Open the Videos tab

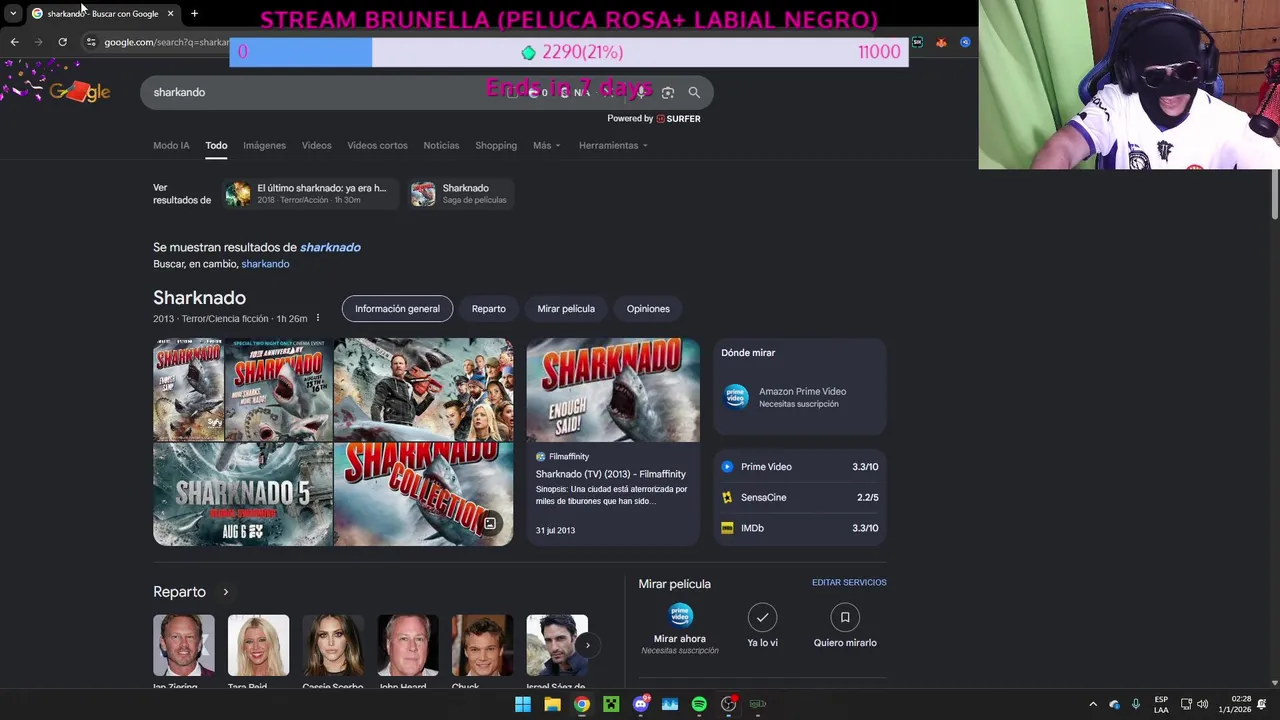[x=316, y=145]
